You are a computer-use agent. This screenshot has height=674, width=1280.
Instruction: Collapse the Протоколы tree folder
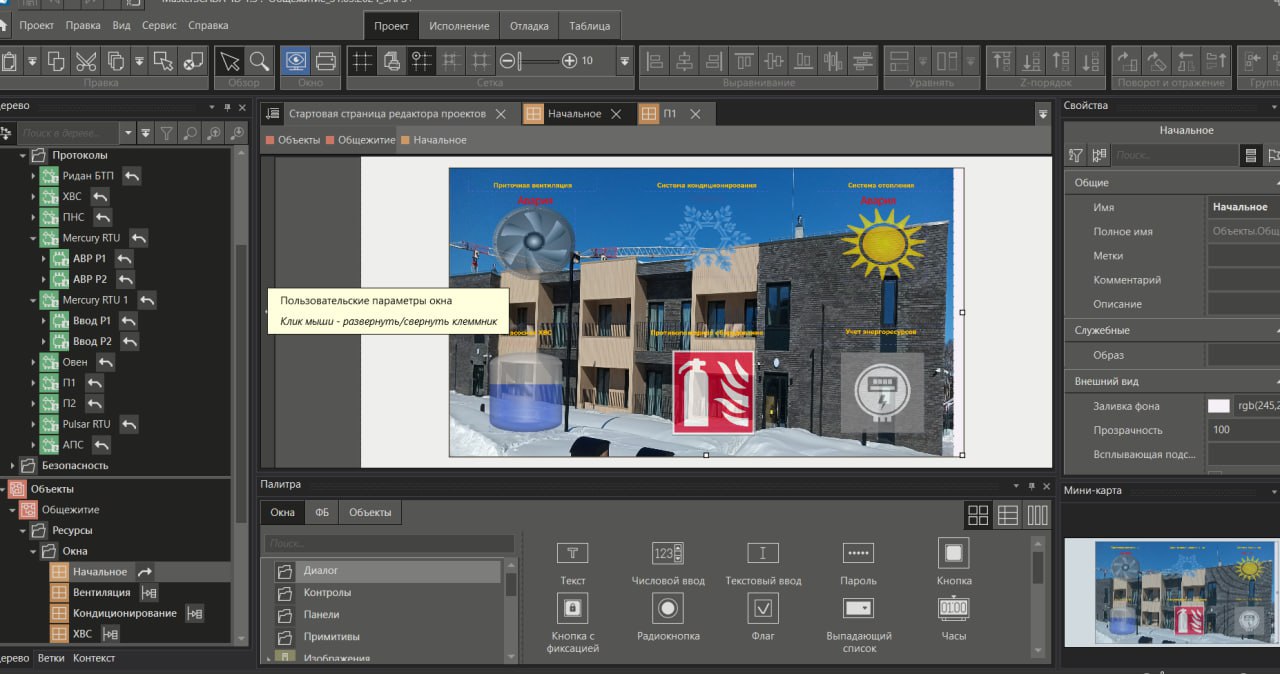pyautogui.click(x=22, y=155)
